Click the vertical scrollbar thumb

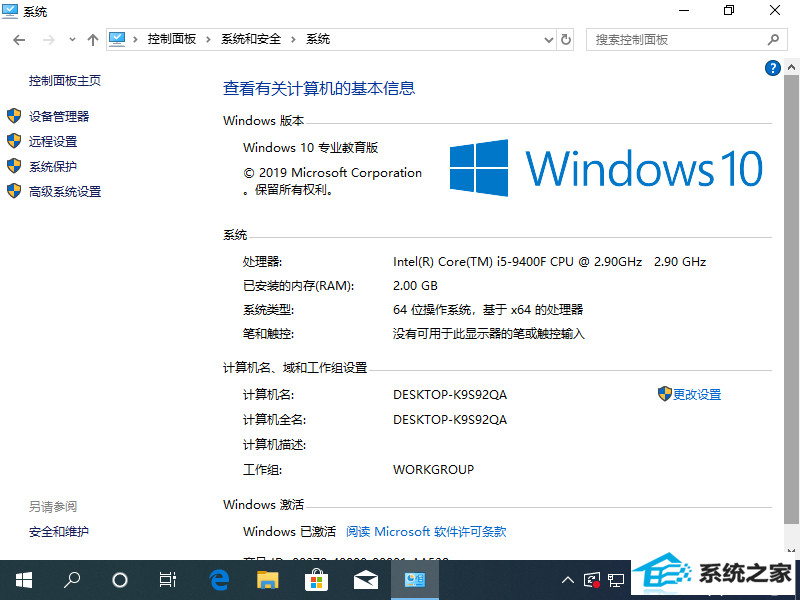click(791, 299)
